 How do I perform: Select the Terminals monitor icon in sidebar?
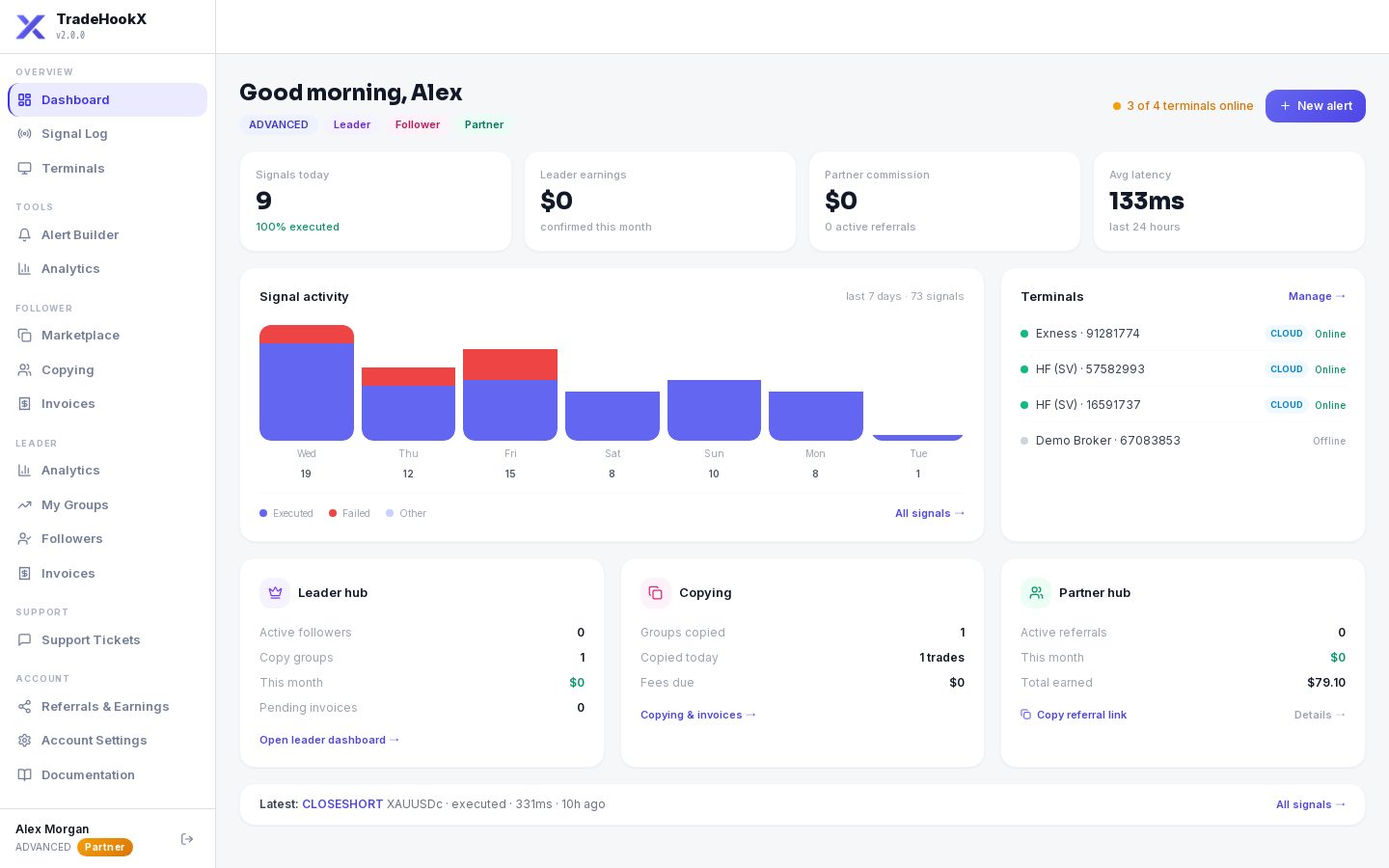(25, 169)
